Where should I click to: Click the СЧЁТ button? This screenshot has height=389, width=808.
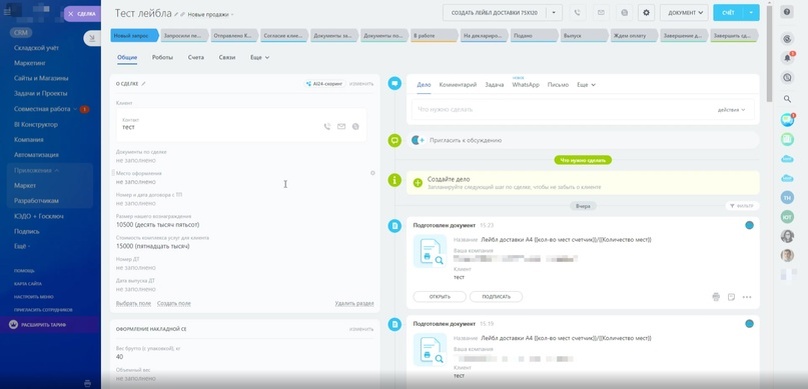(x=729, y=12)
